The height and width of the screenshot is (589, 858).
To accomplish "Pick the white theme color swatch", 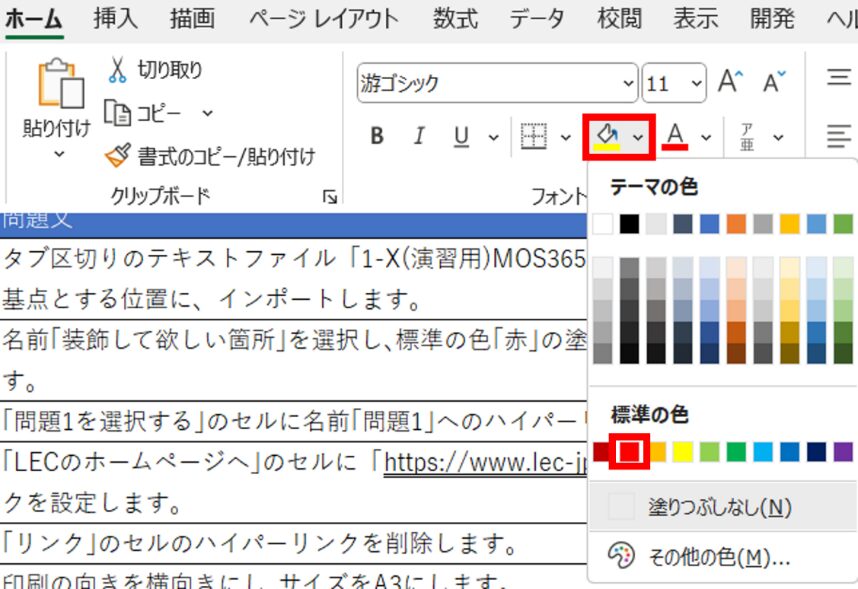I will click(602, 224).
